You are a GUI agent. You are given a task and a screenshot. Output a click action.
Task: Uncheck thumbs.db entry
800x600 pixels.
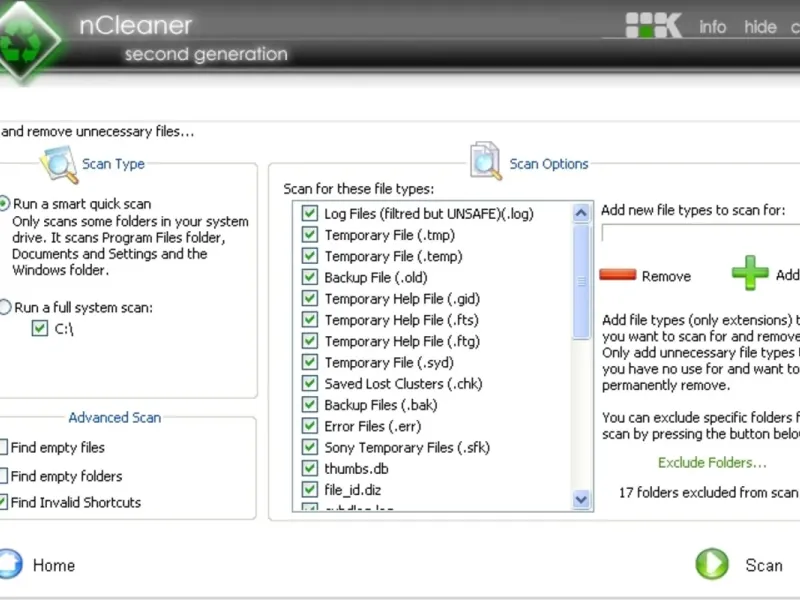[310, 468]
